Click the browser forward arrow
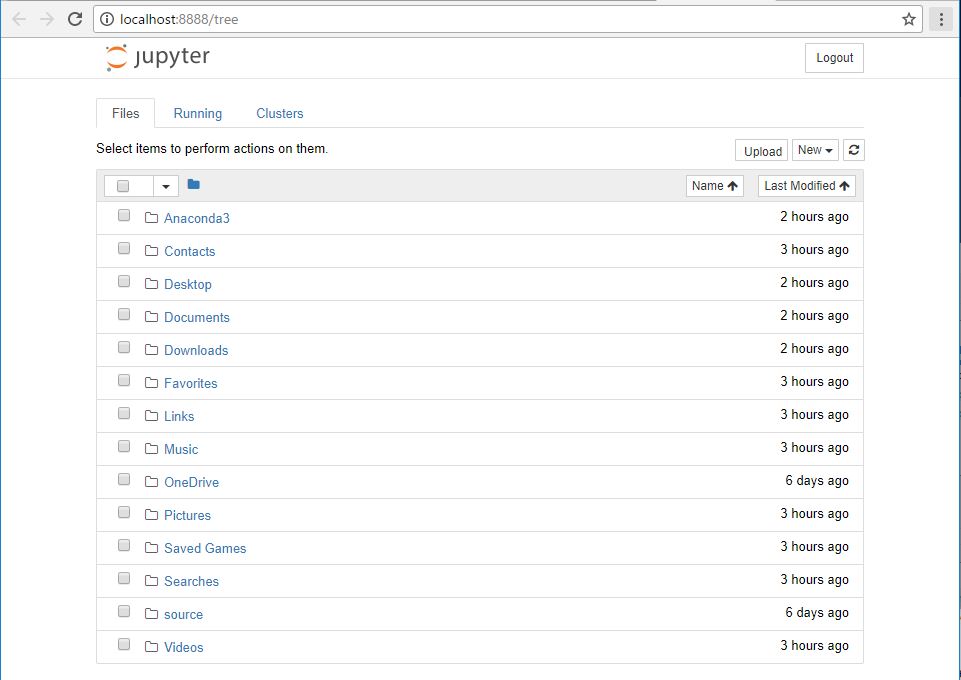 point(47,19)
